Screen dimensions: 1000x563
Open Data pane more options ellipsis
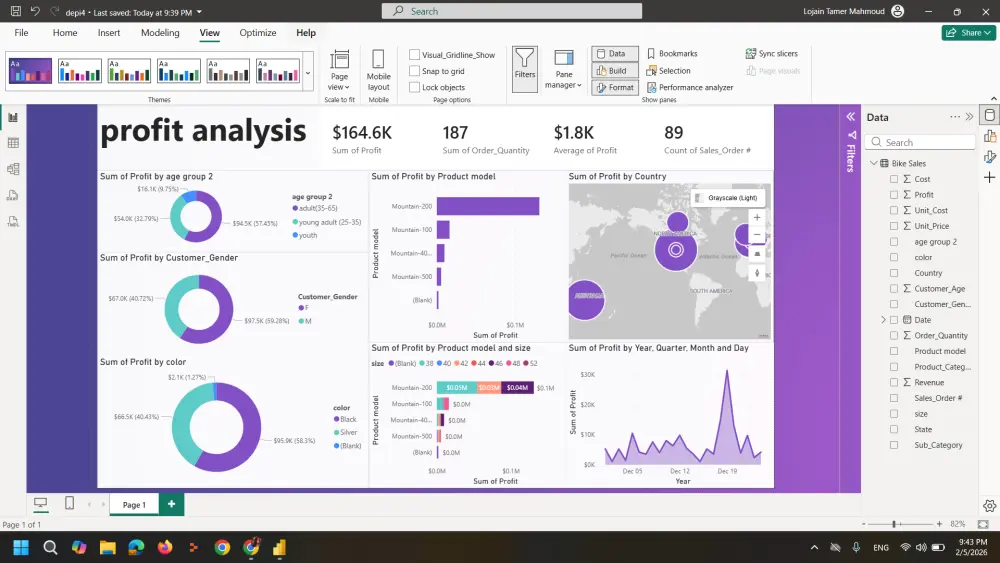click(x=955, y=117)
